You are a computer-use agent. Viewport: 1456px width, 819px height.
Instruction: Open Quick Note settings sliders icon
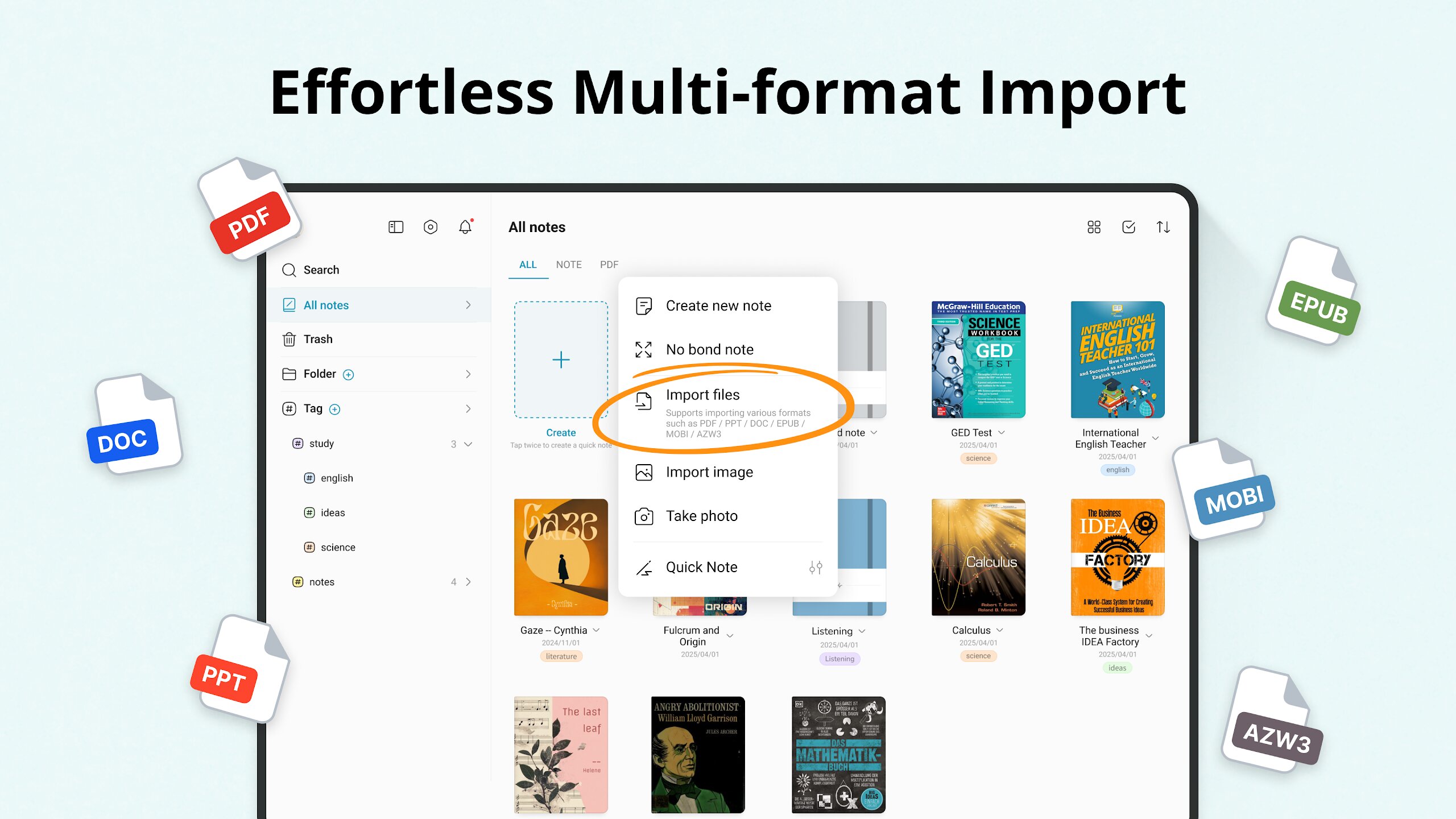click(x=816, y=568)
